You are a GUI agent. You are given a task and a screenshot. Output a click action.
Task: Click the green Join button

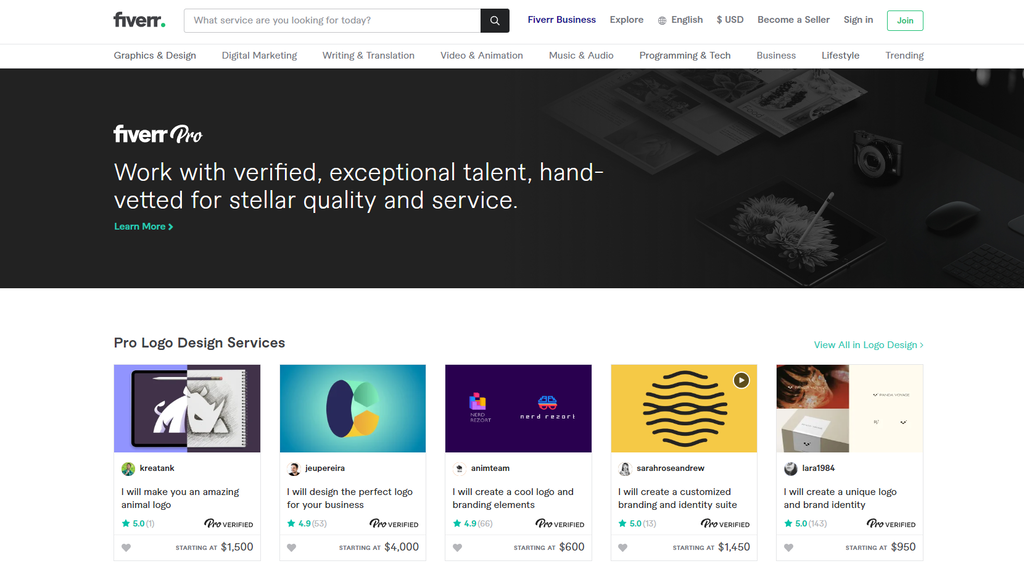point(905,20)
